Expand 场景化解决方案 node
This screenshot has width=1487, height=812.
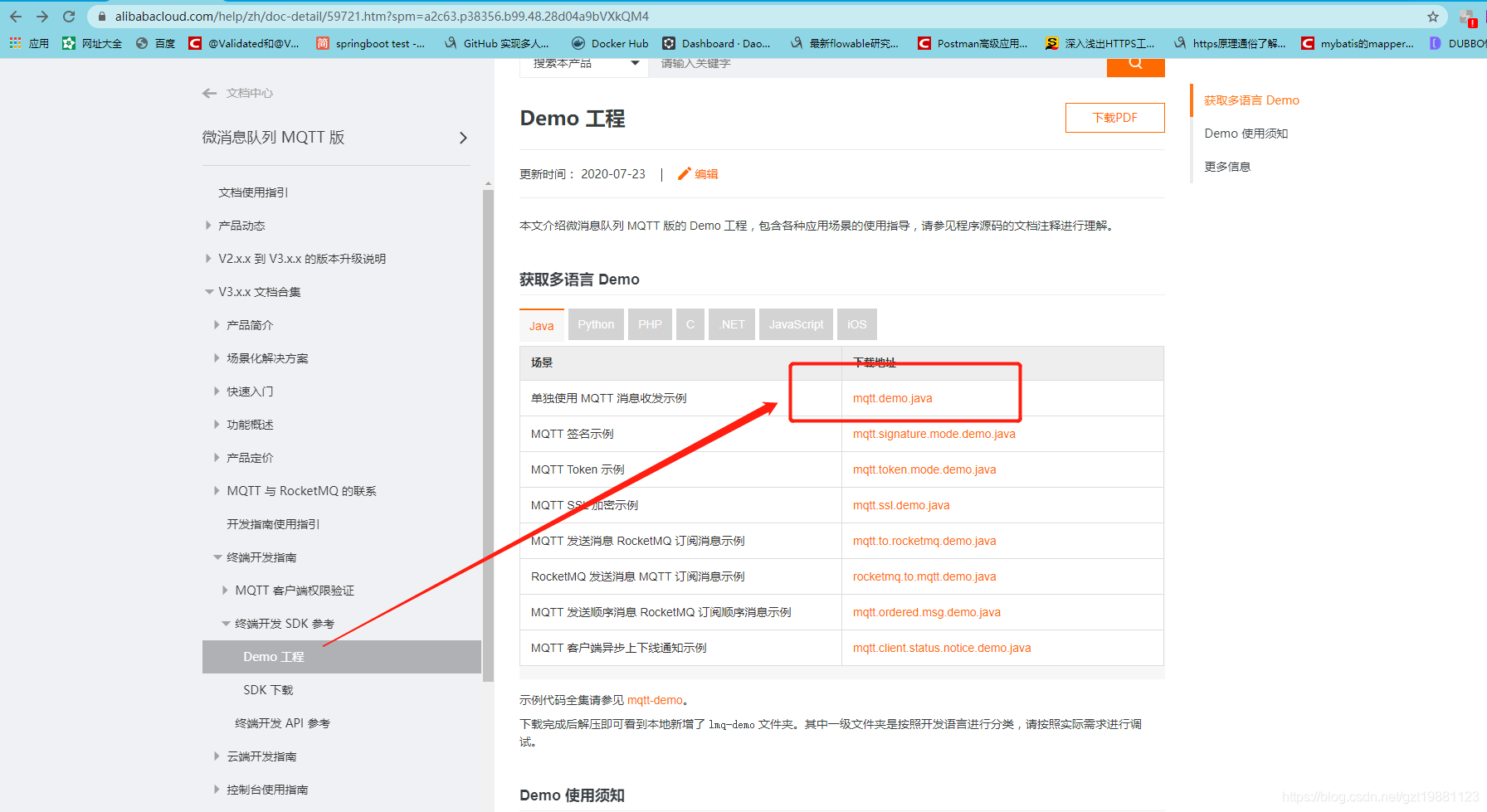(x=217, y=358)
